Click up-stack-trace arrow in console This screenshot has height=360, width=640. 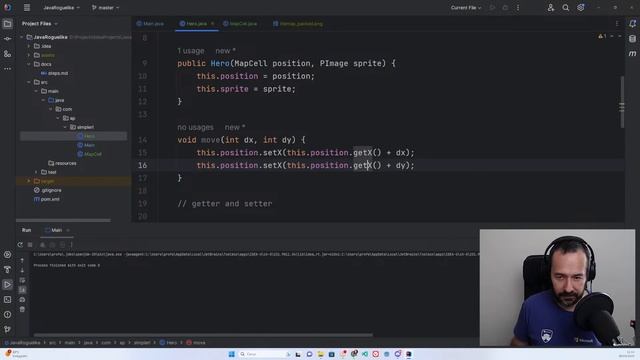click(x=22, y=260)
